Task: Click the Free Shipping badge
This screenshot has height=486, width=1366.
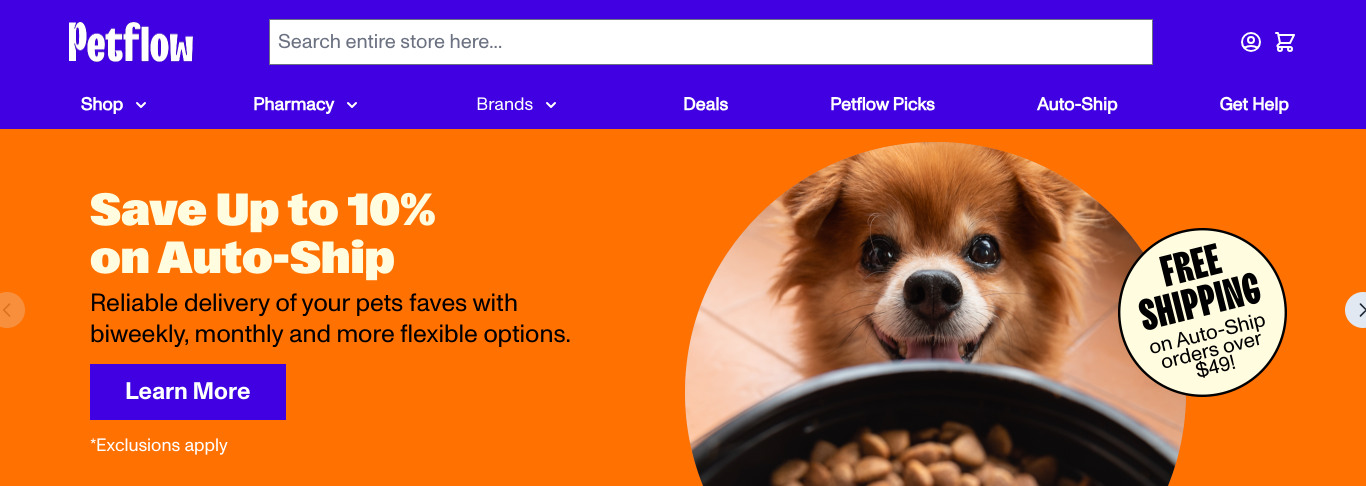Action: pyautogui.click(x=1201, y=312)
